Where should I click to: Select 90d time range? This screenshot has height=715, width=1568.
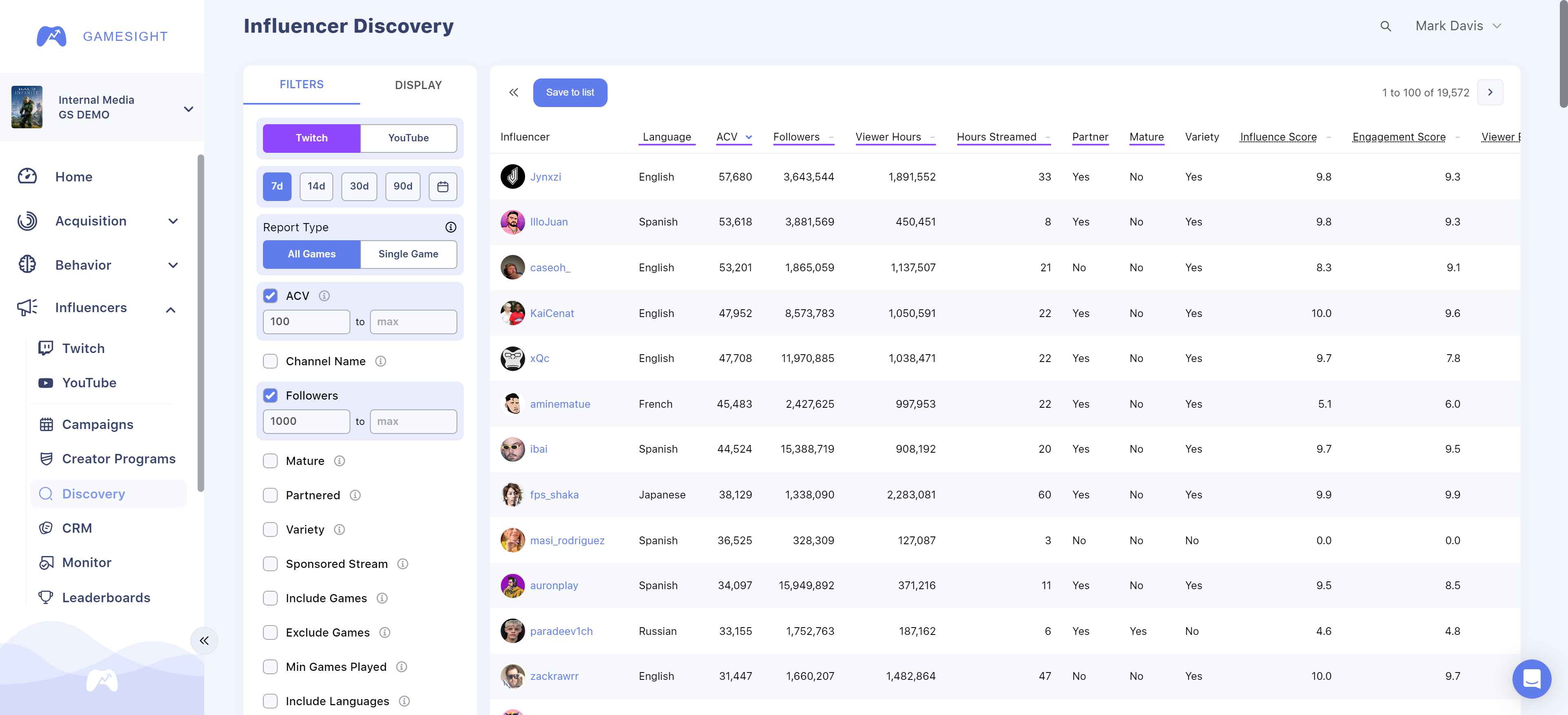pyautogui.click(x=403, y=186)
